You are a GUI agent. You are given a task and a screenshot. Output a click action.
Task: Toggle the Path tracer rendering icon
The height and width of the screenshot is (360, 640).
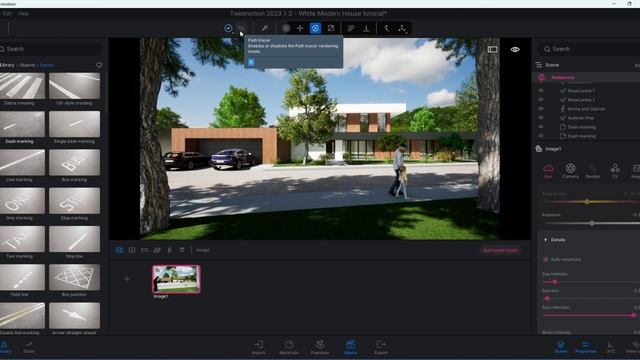tap(241, 28)
